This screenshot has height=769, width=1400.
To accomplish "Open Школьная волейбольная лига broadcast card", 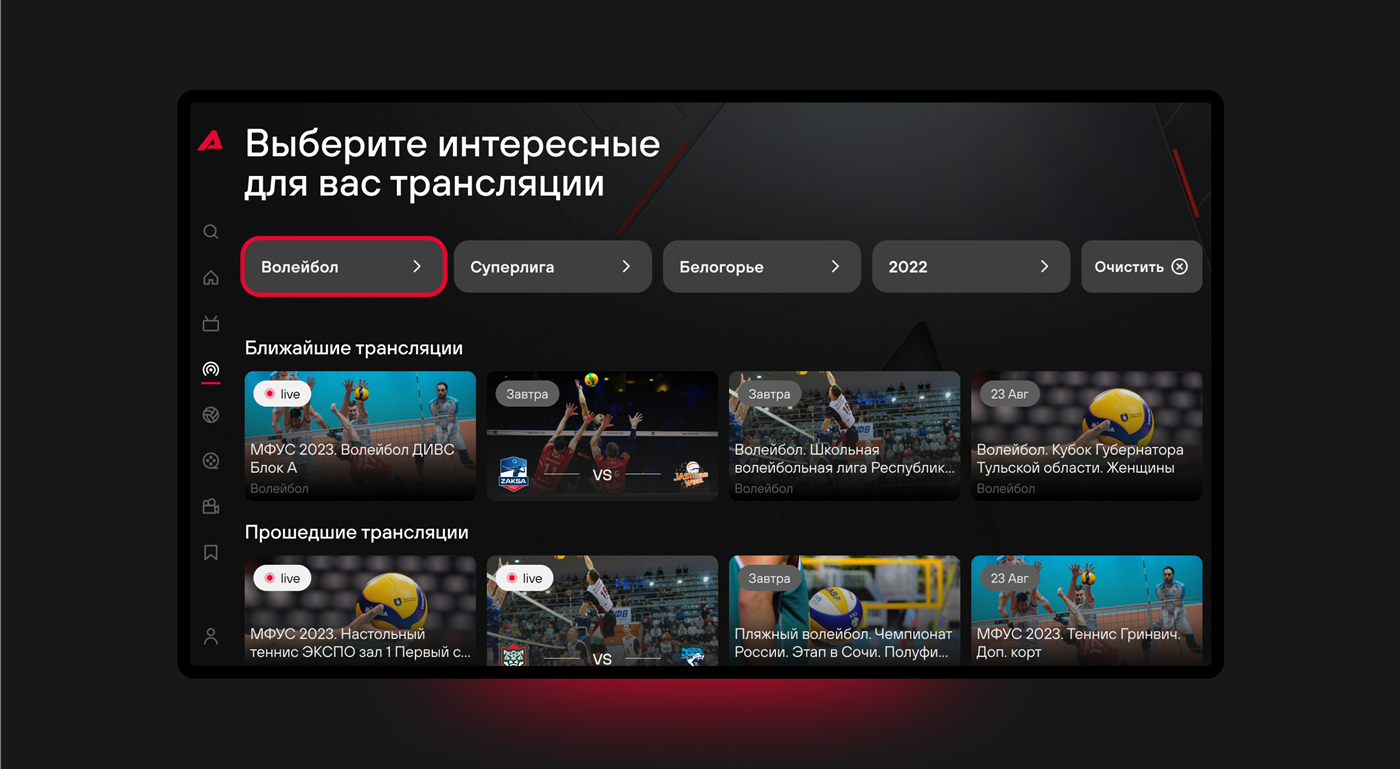I will point(844,436).
